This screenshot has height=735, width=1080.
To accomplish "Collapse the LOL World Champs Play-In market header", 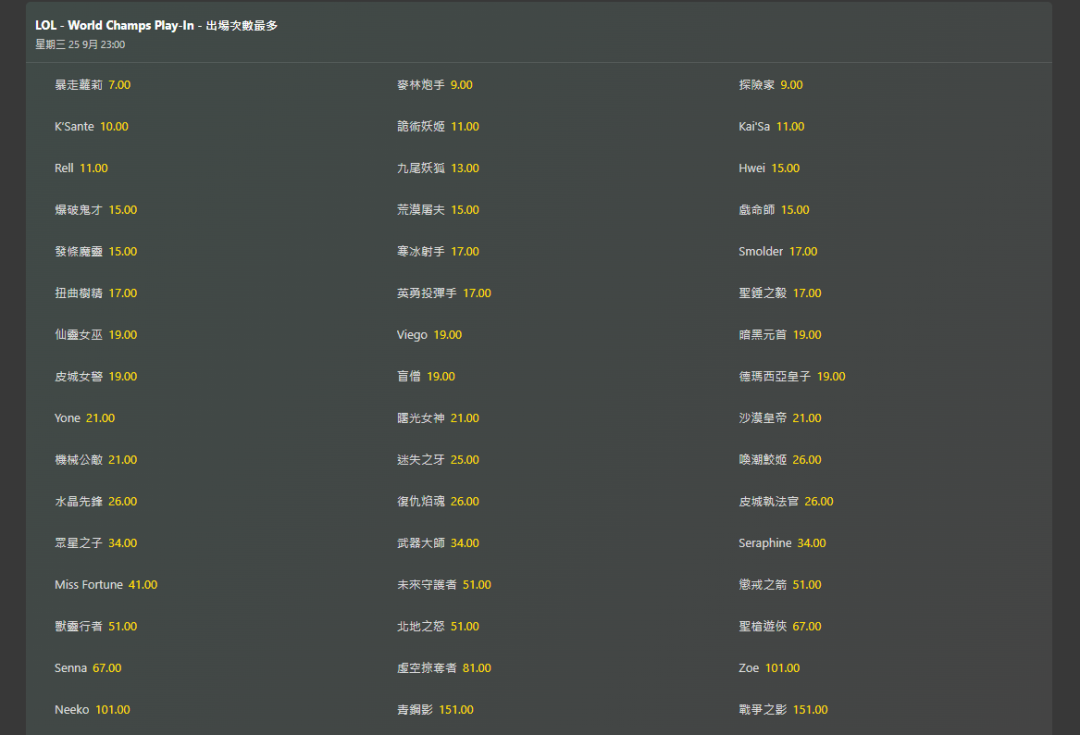I will click(x=157, y=26).
